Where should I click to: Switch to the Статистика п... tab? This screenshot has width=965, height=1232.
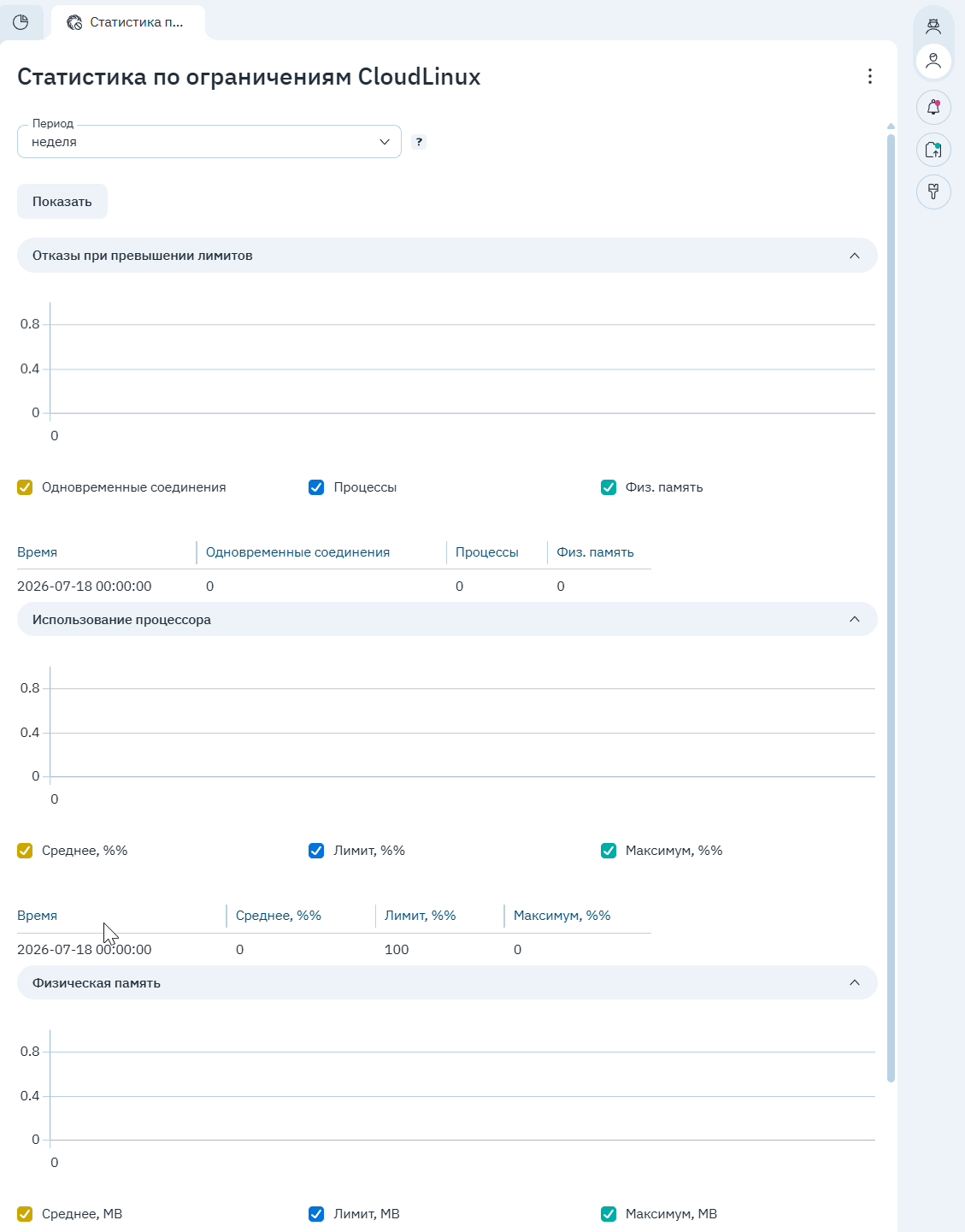(127, 22)
